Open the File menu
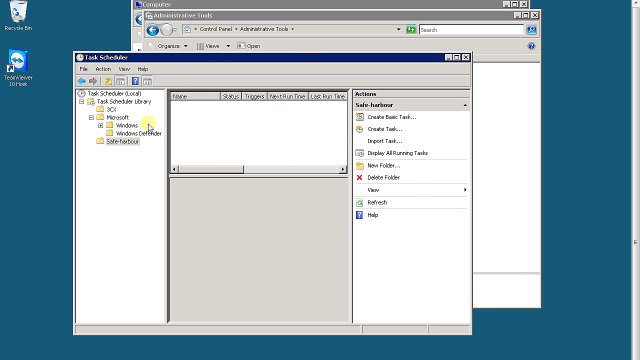The image size is (640, 360). point(84,69)
